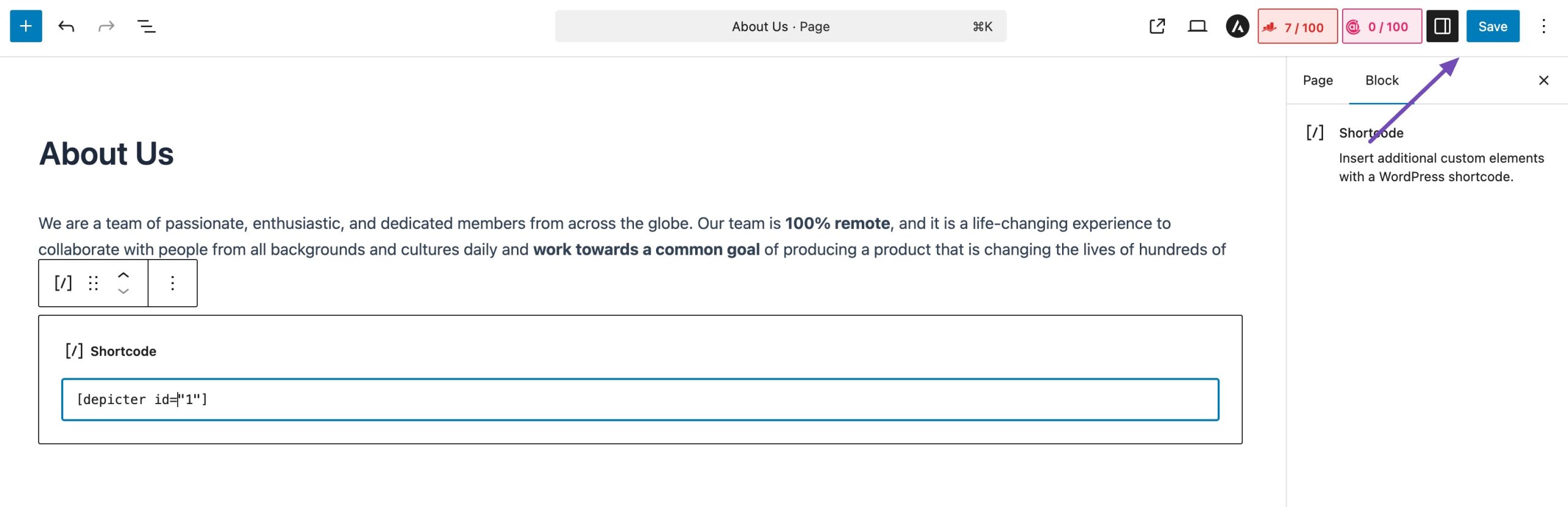Click the Shortcode block type icon in toolbar
This screenshot has height=507, width=1568.
(63, 283)
